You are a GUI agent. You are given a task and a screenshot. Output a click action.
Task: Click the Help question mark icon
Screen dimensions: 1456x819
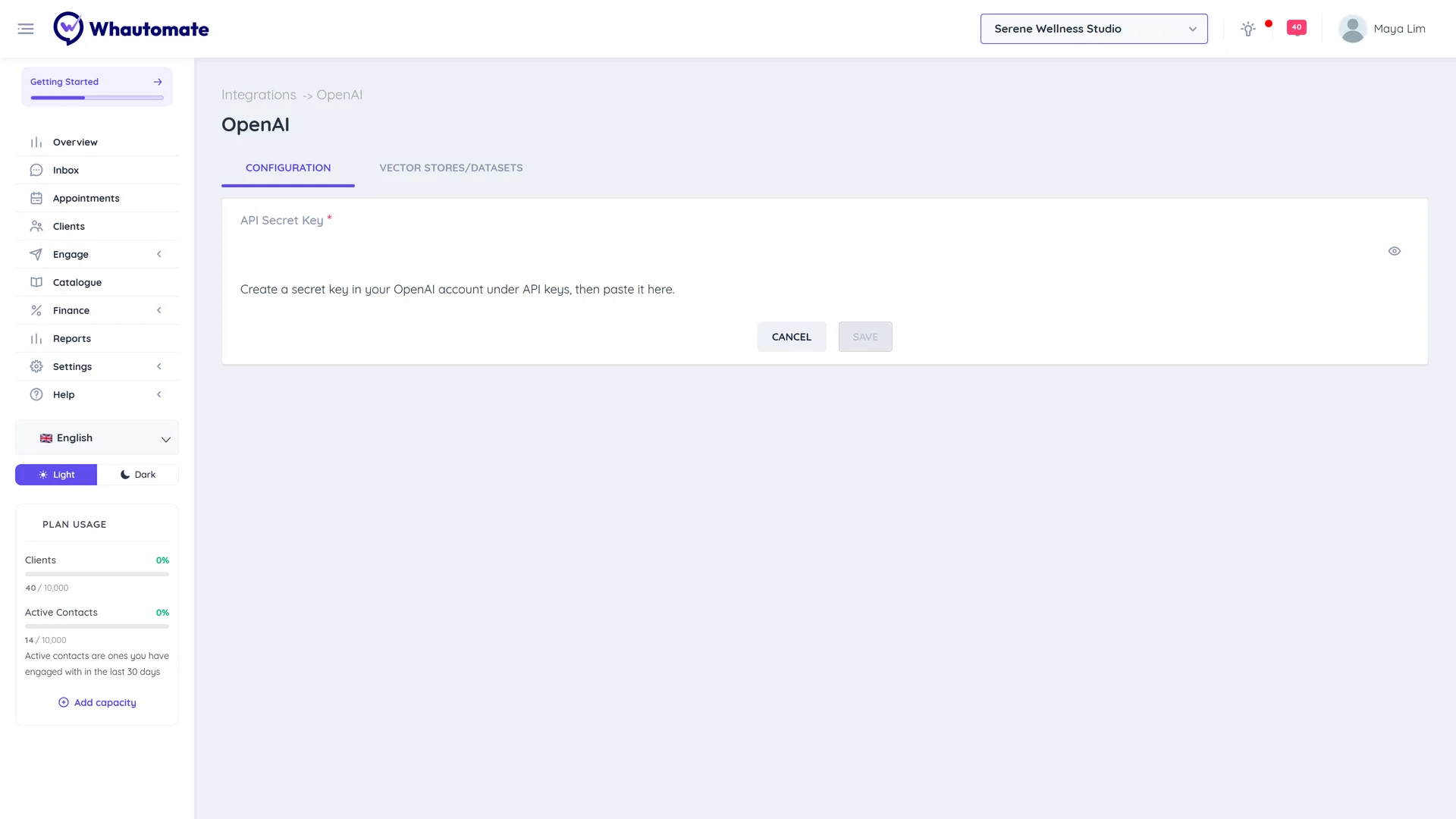coord(36,394)
